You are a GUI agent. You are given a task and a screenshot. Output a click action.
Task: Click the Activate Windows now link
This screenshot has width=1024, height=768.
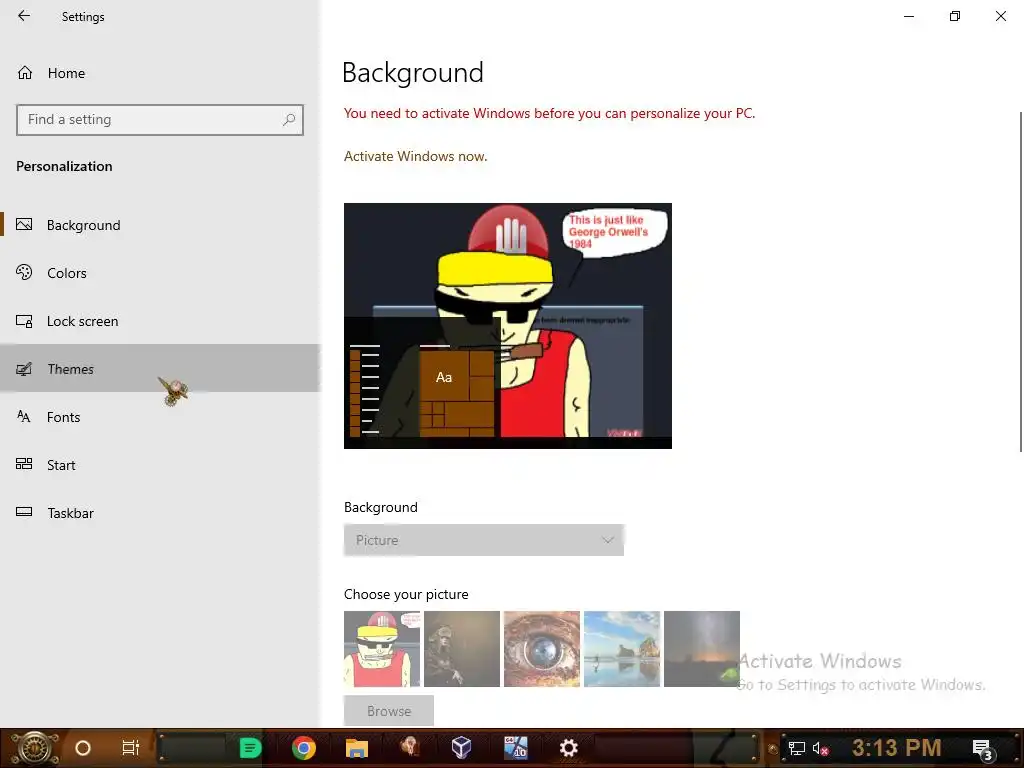tap(415, 156)
